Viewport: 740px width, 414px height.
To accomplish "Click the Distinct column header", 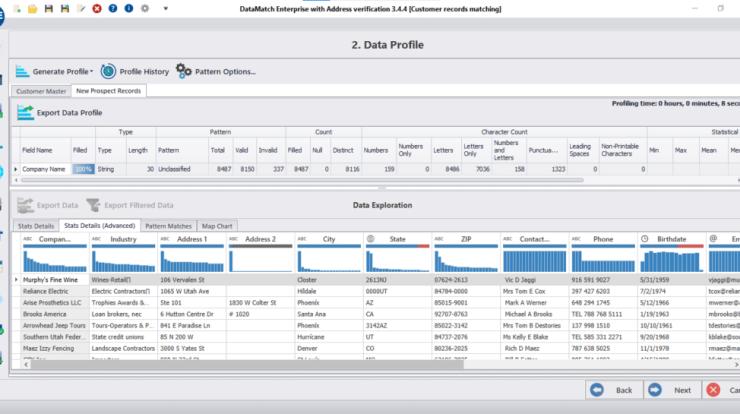I will pyautogui.click(x=343, y=150).
